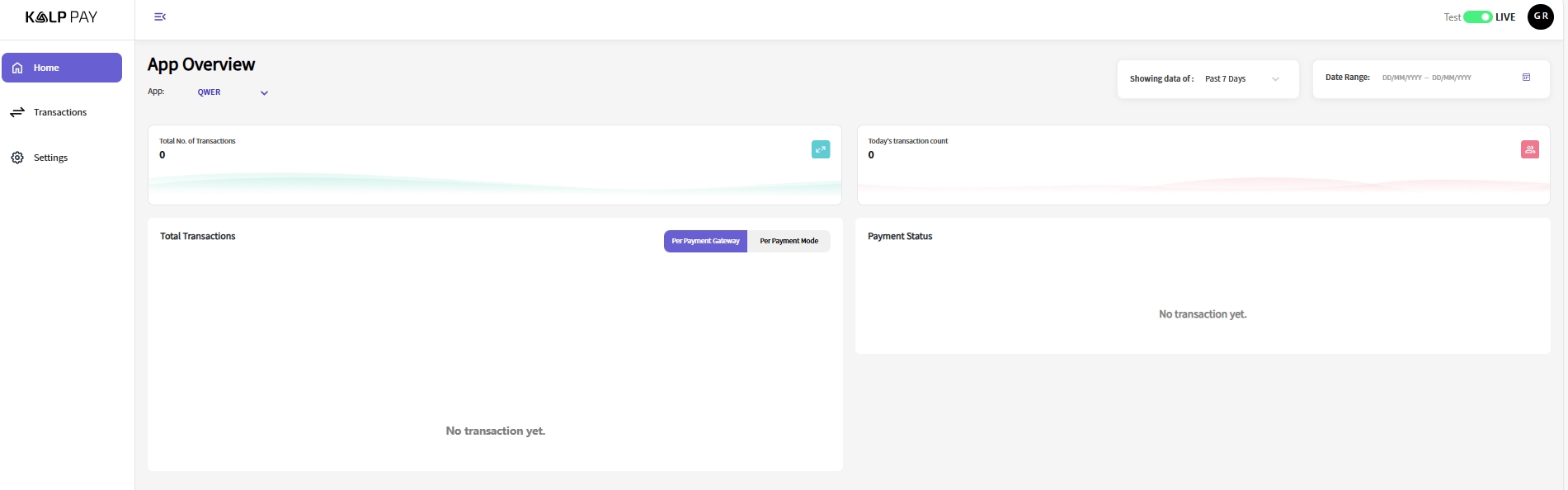This screenshot has height=490, width=1568.
Task: Click the LIVE label text
Action: [x=1505, y=17]
